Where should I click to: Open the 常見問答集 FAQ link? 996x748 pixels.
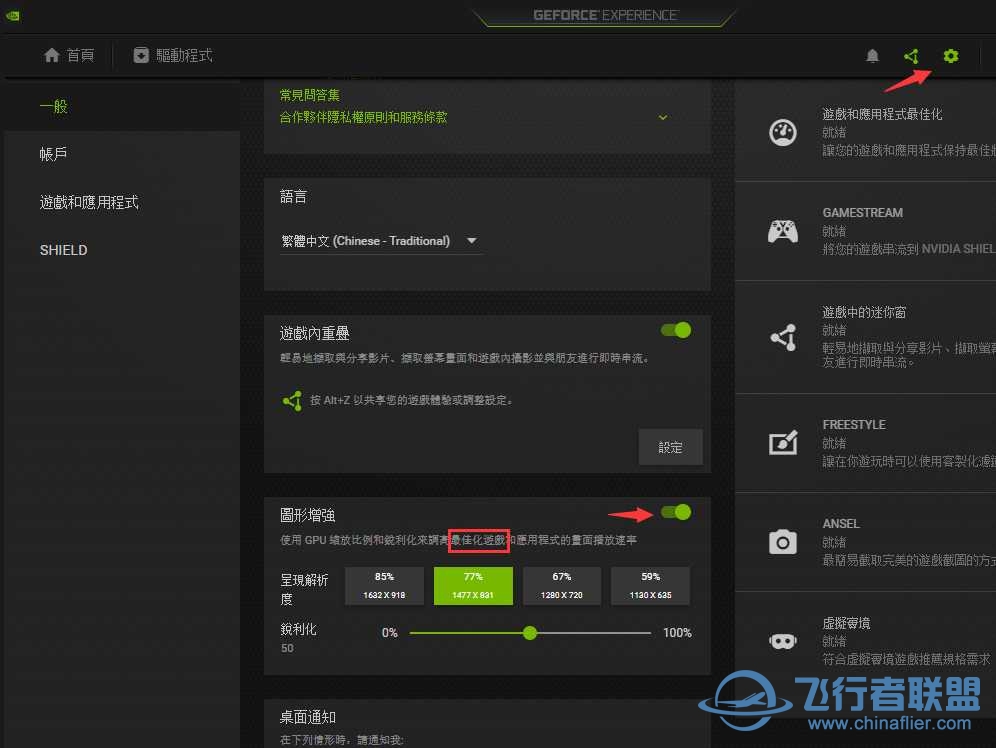click(310, 95)
